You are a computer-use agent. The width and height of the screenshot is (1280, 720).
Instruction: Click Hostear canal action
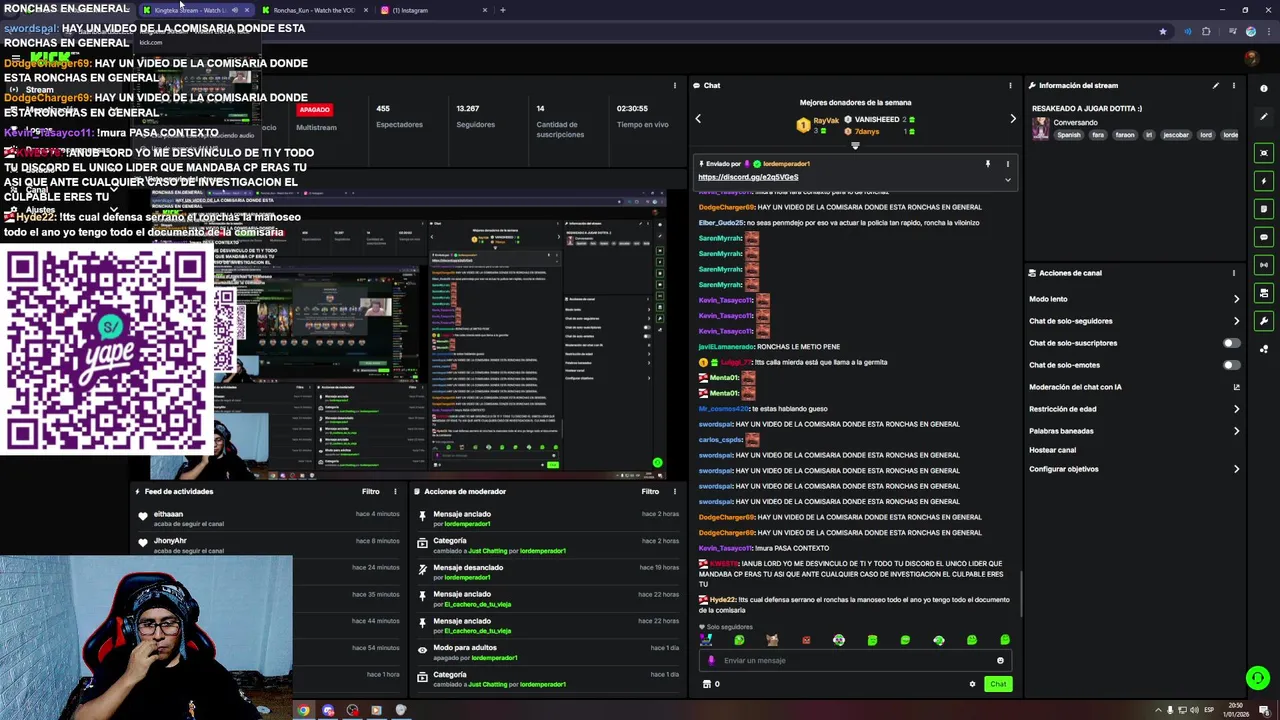(x=1052, y=450)
